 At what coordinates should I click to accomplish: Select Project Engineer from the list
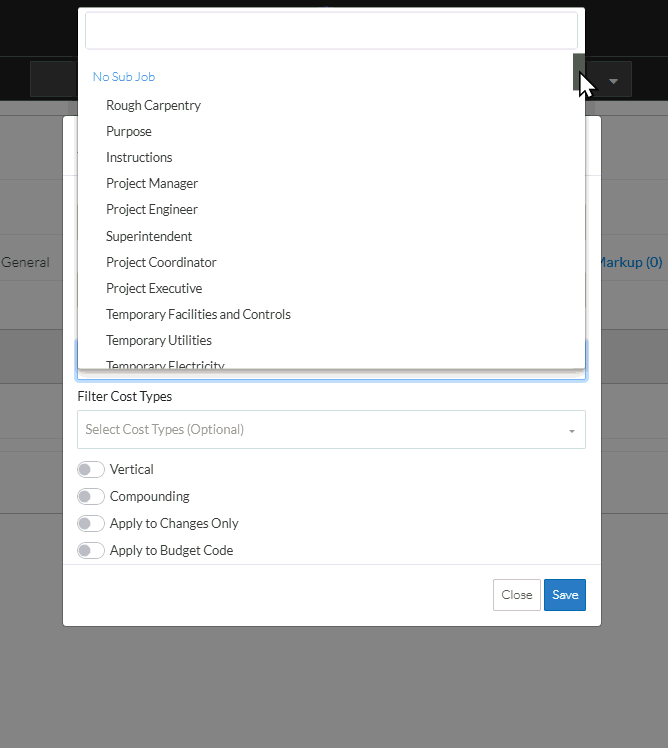pos(152,209)
